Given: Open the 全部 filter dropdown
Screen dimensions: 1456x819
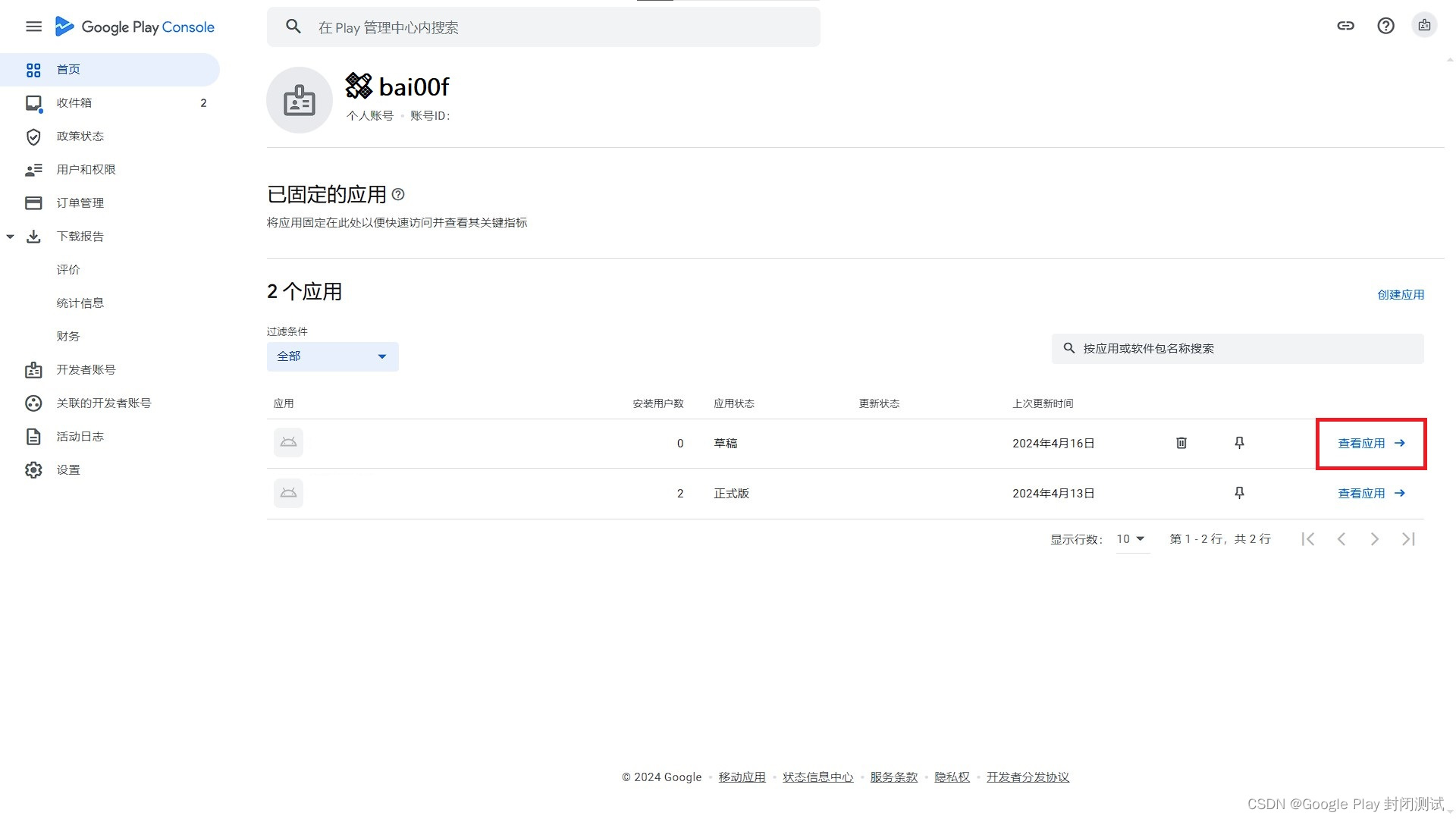Looking at the screenshot, I should click(x=332, y=356).
